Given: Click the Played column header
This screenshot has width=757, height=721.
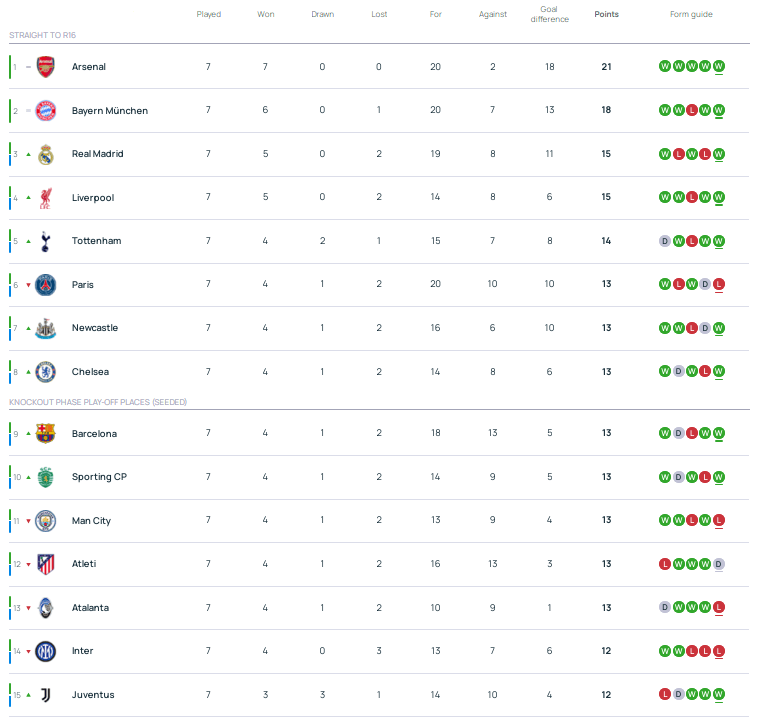Looking at the screenshot, I should coord(208,15).
